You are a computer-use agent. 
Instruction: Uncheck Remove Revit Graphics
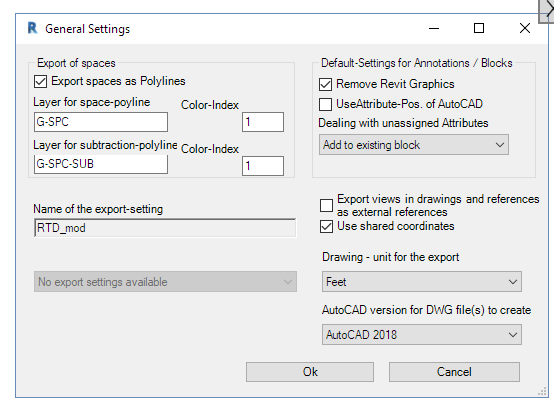coord(325,84)
